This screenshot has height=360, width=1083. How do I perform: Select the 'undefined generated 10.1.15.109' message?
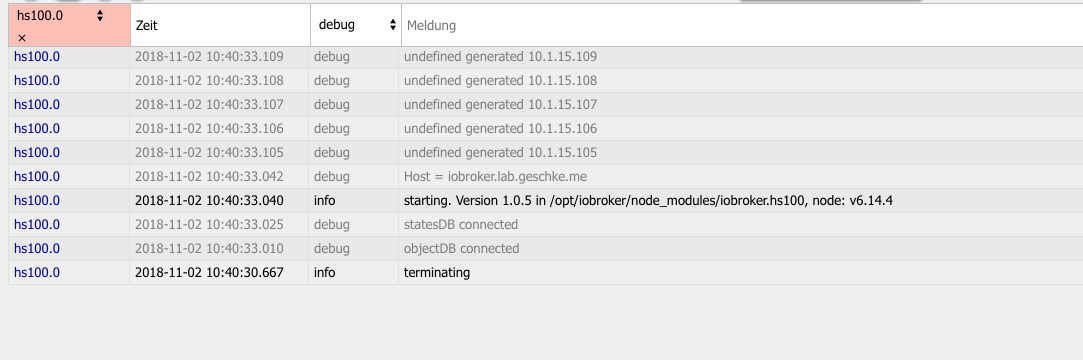tap(500, 57)
